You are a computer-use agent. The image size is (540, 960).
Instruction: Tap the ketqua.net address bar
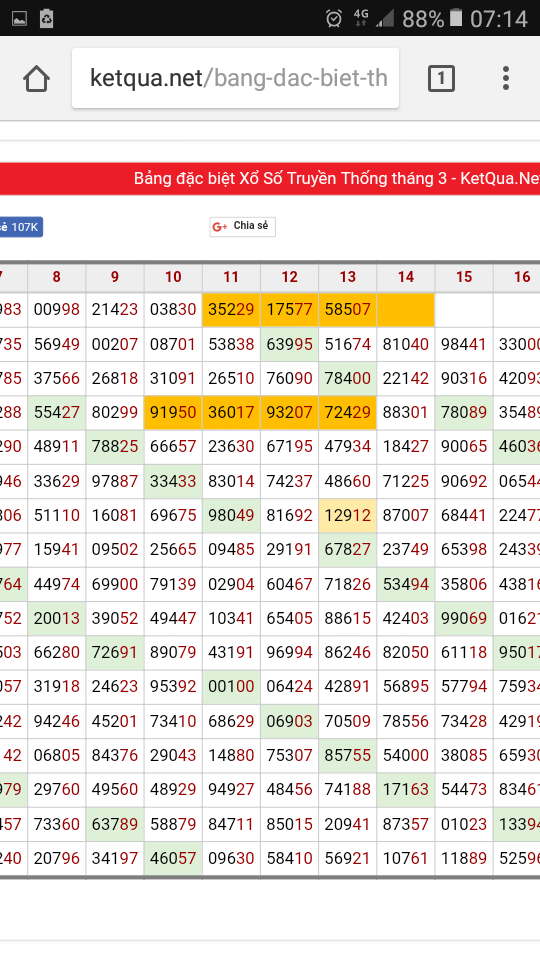(x=235, y=78)
